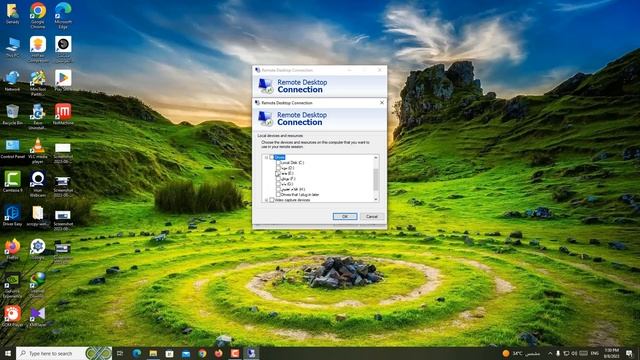Check the (D:) drive checkbox
Screen dimensions: 640x360
coord(278,168)
